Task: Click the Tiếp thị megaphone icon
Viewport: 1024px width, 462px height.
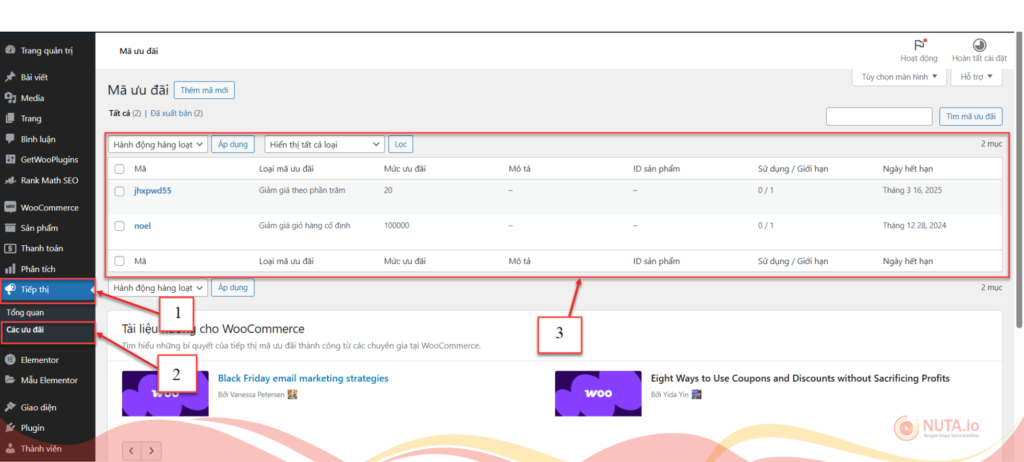Action: (x=10, y=289)
